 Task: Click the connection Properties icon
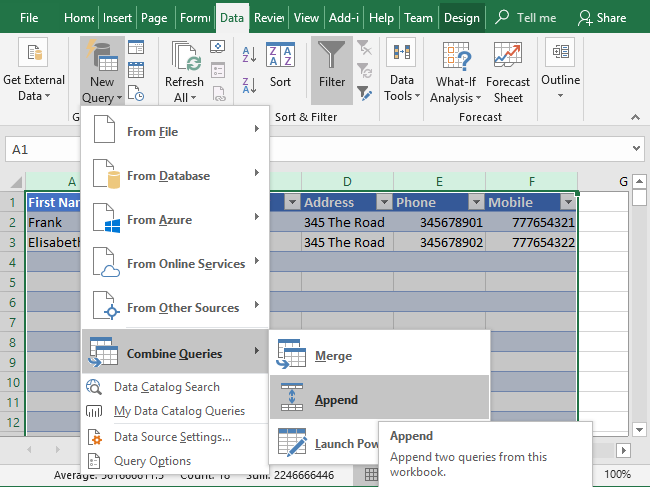coord(218,70)
